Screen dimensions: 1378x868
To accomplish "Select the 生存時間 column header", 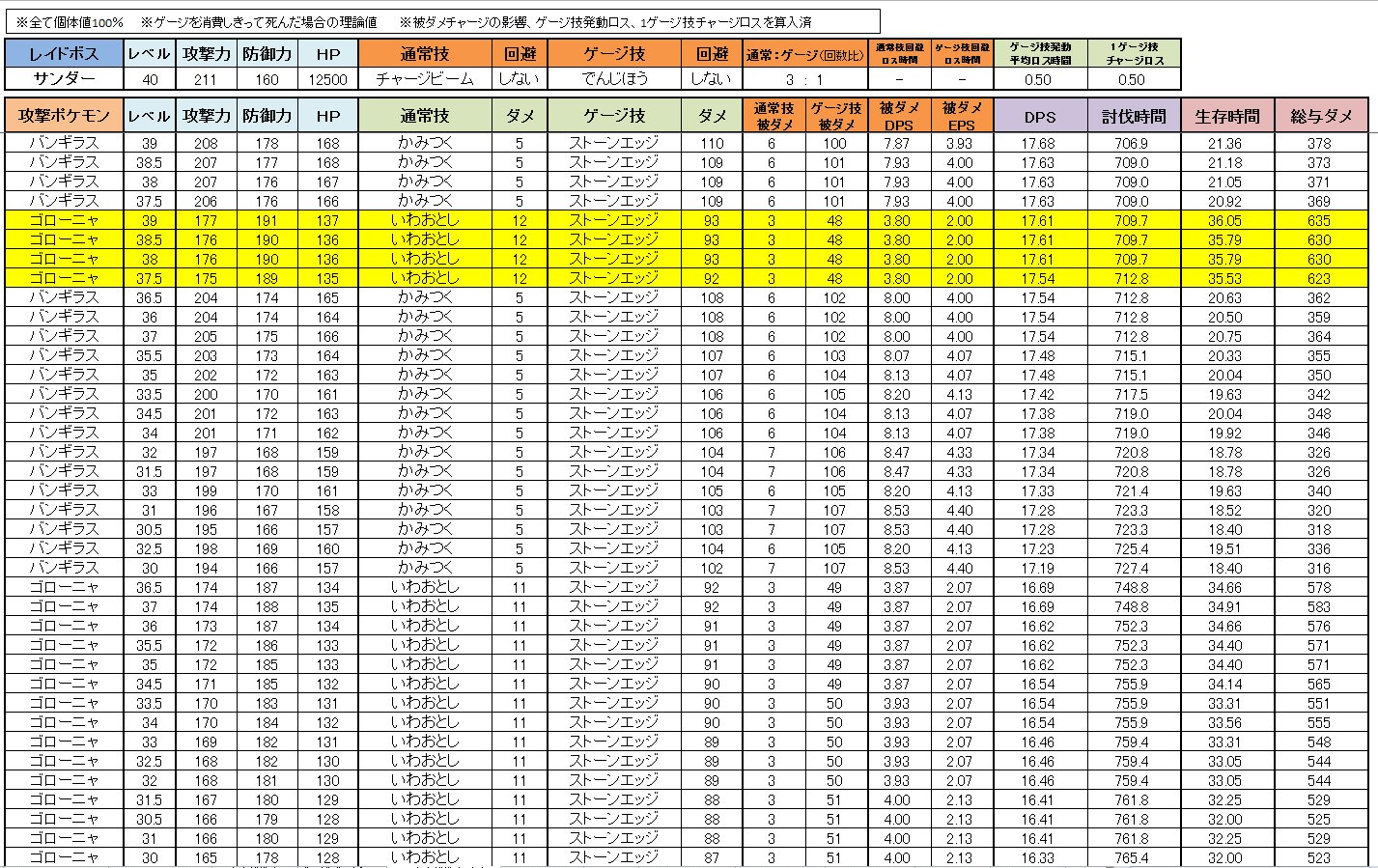I will (1226, 115).
